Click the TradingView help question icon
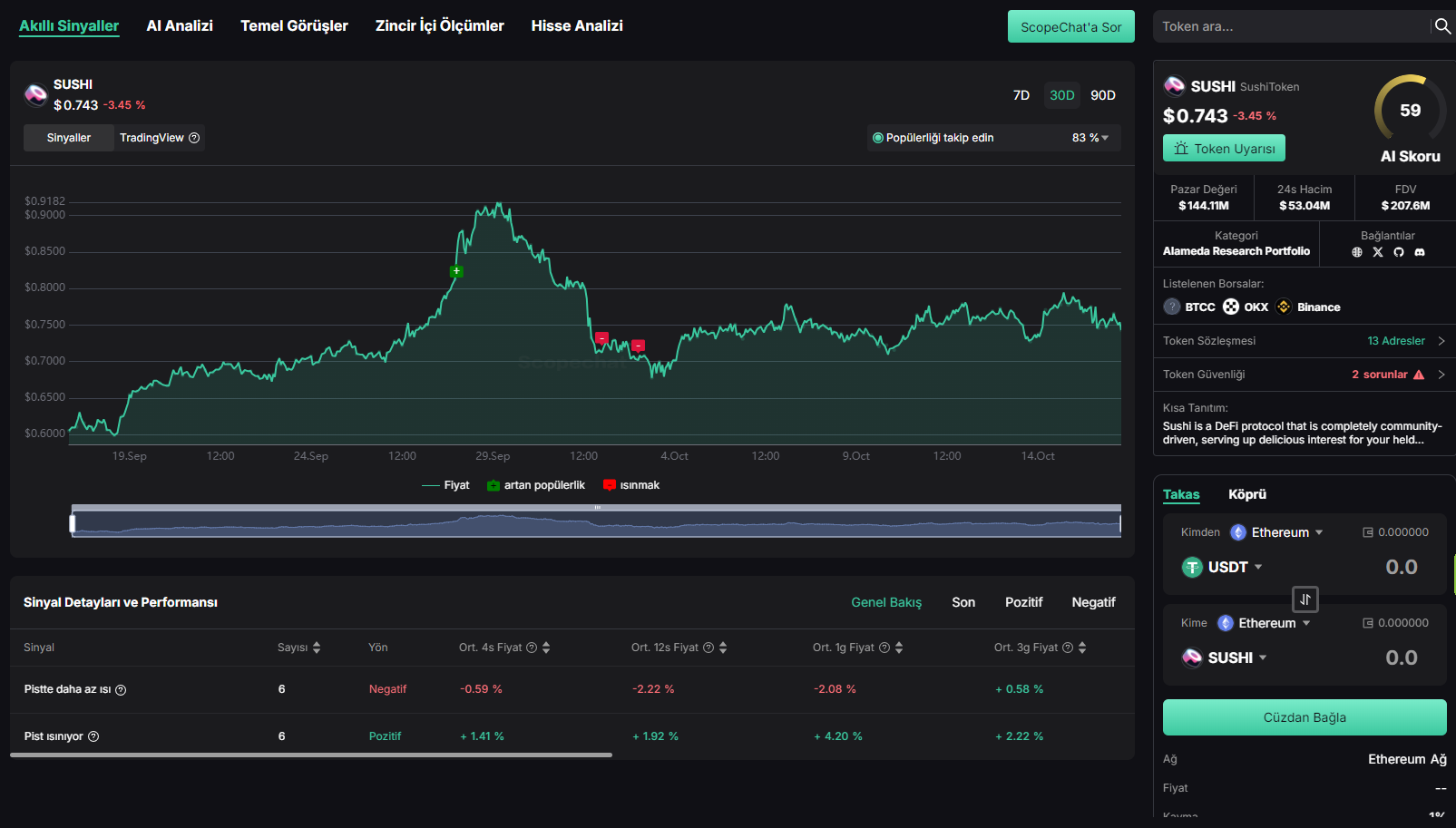1456x828 pixels. coord(194,138)
